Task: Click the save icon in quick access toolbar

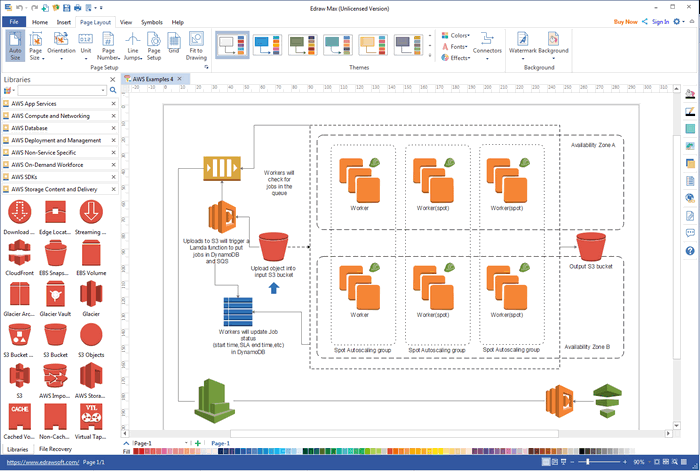Action: [x=67, y=8]
